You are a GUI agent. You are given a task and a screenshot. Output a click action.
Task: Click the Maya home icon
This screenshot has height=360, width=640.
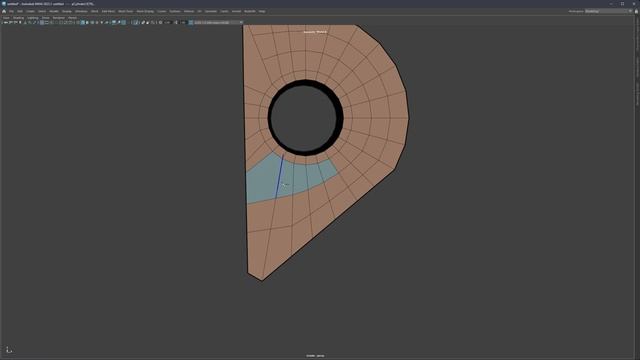(4, 11)
